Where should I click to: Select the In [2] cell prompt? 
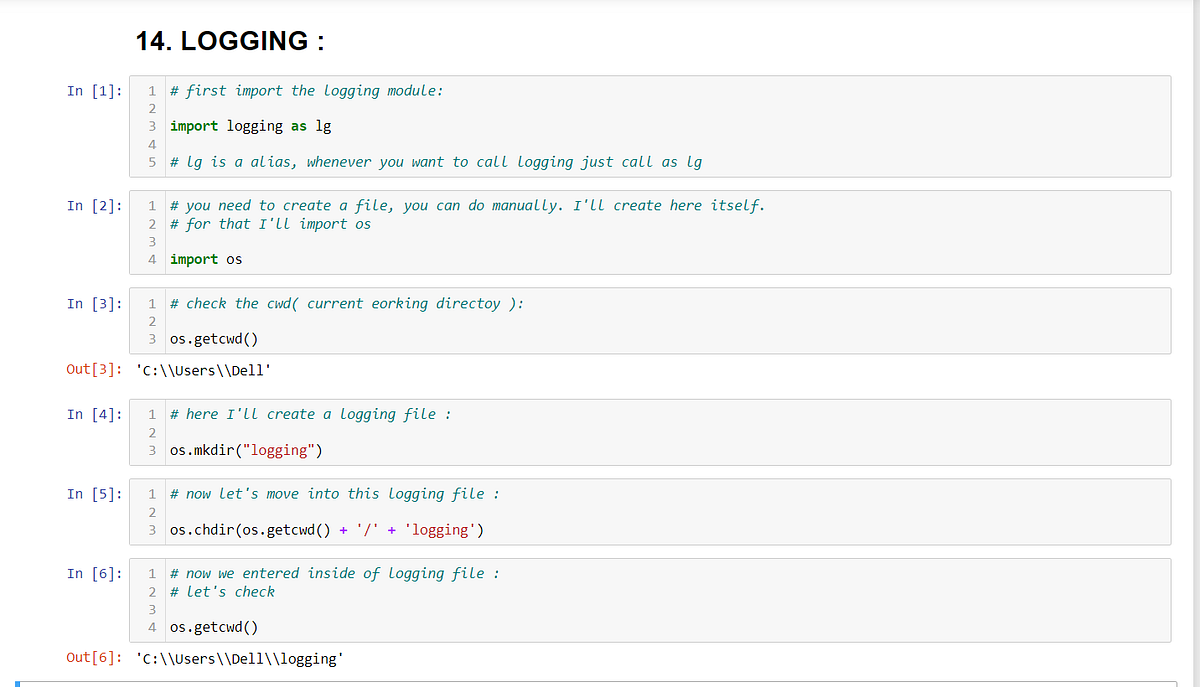[95, 206]
